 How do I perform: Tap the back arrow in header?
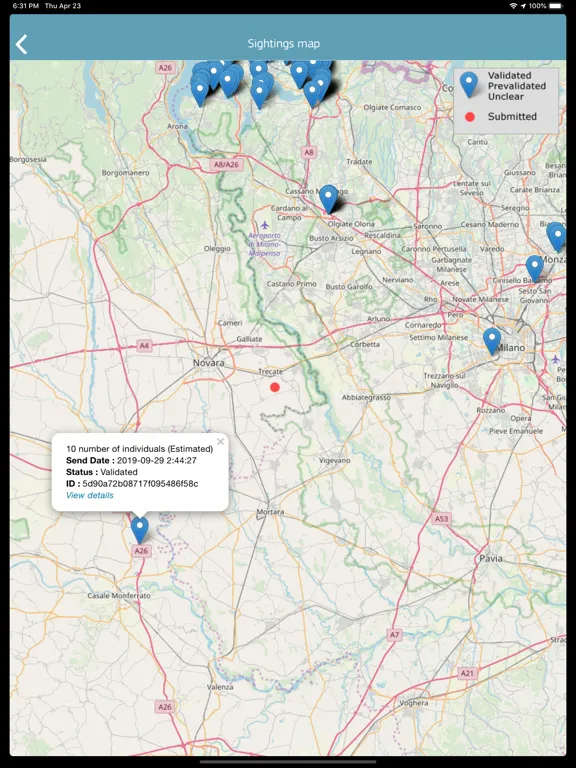[x=22, y=44]
